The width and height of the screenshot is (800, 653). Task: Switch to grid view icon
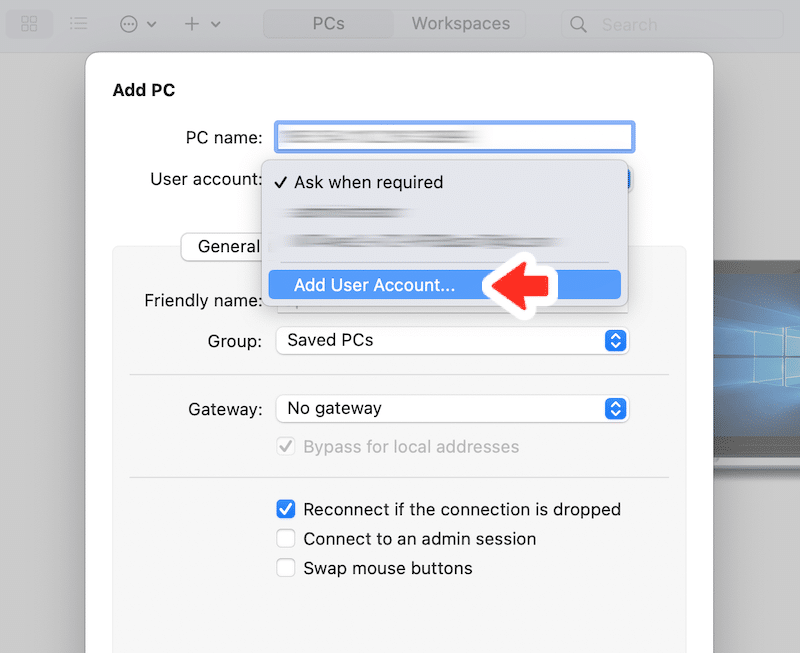coord(29,23)
